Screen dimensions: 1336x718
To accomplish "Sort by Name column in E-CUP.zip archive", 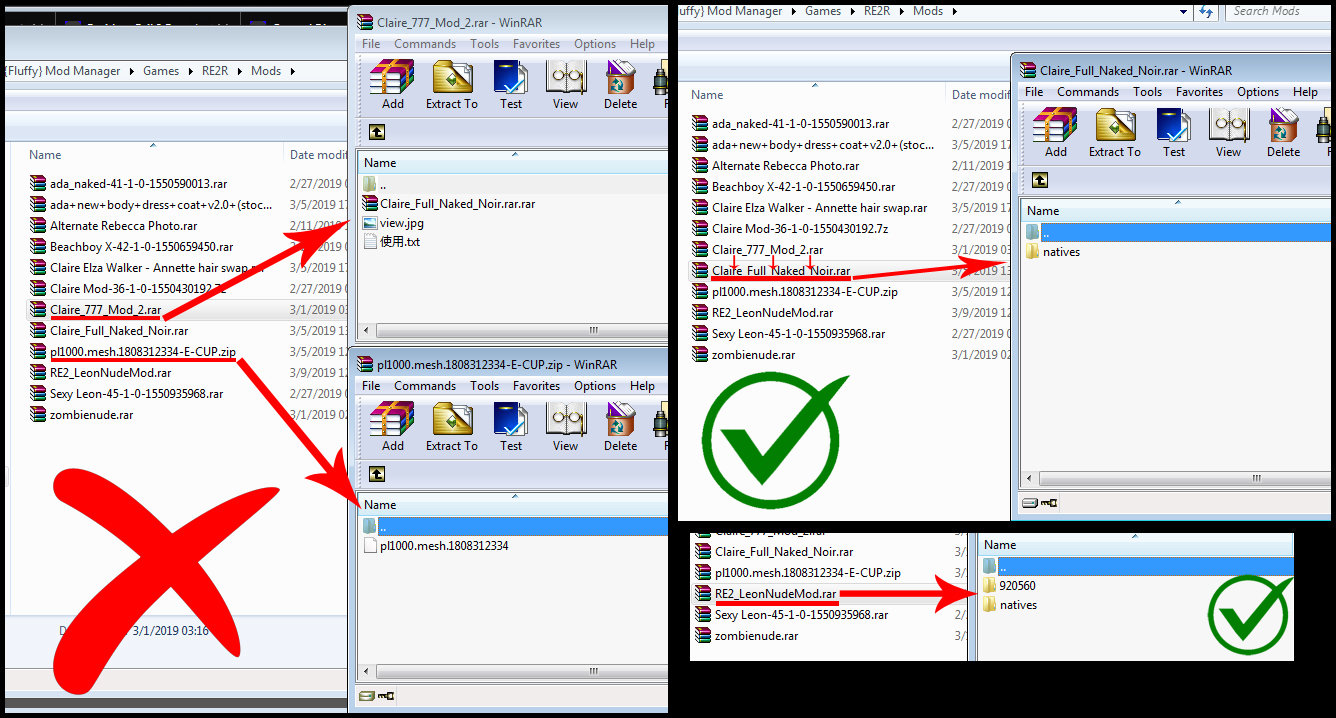I will 512,505.
